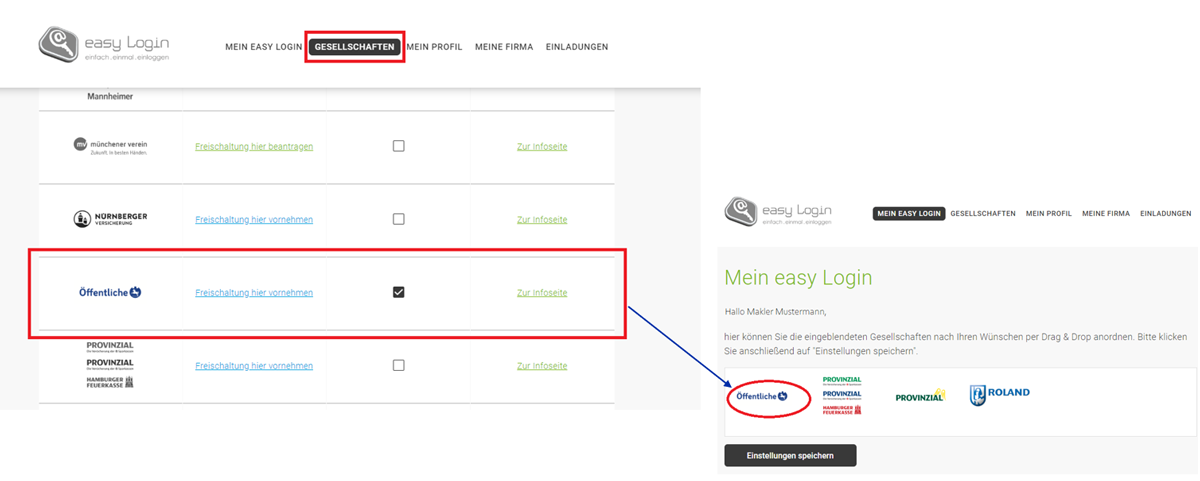Viewport: 1200px width, 481px height.
Task: Check the Provinzial Hamburger Feuerkasse checkbox
Action: click(398, 365)
